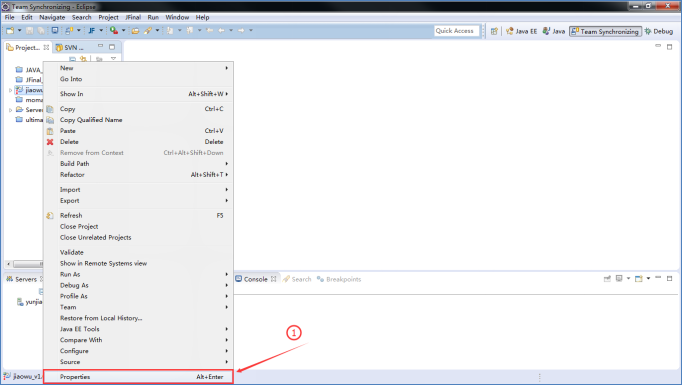The image size is (683, 385).
Task: Maximize the Console panel
Action: 669,278
